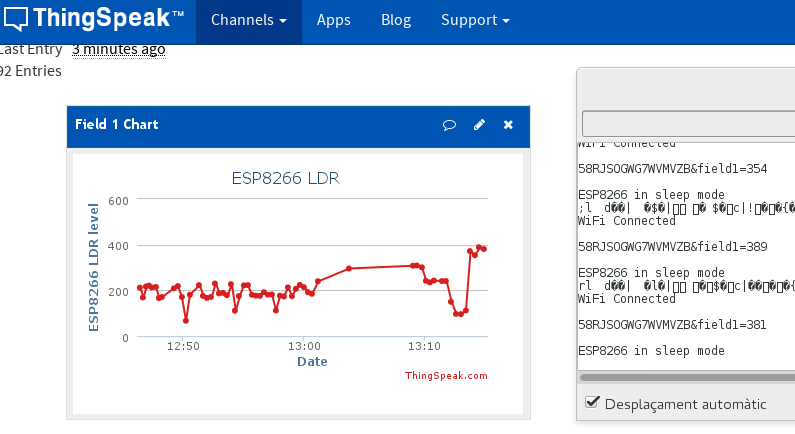795x434 pixels.
Task: Click the Entries count text
Action: pos(30,71)
